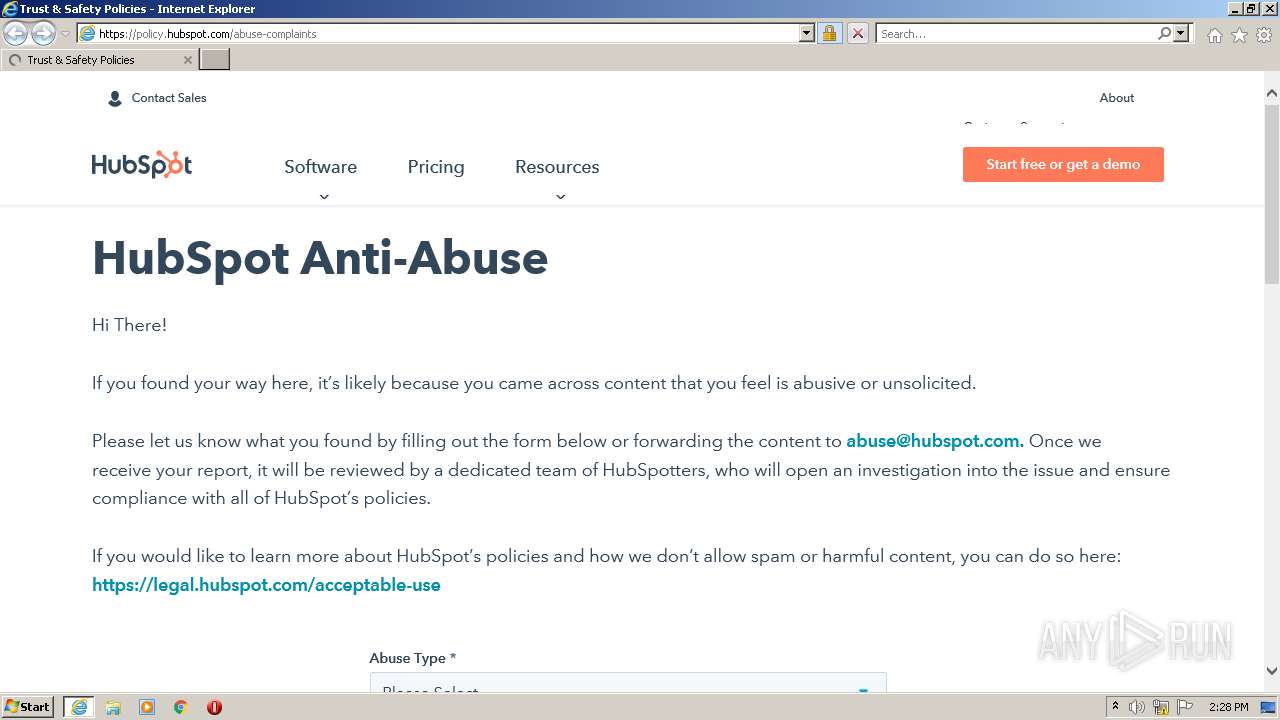
Task: Open the IE Tools gear icon
Action: click(1263, 35)
